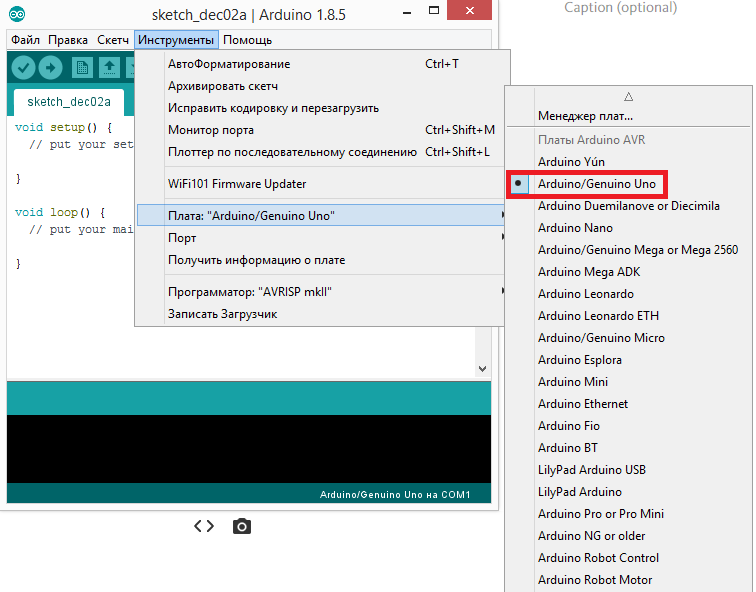Switch to the sketch_dec02a tab
Screen dimensions: 756x592
coord(69,102)
